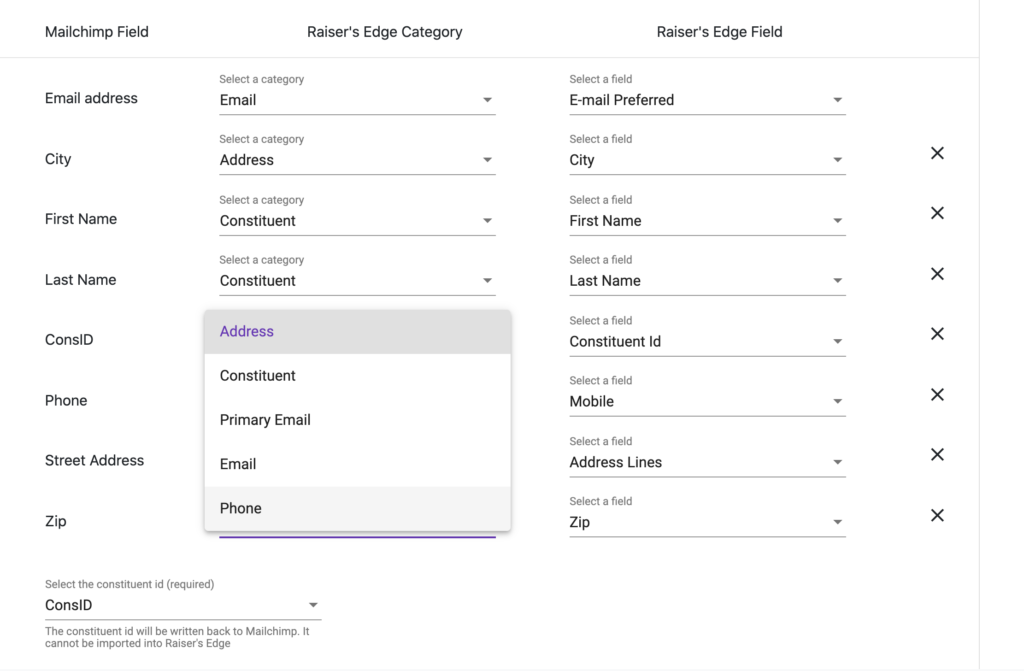Click the Email address Mailchimp field label
1024x671 pixels.
[91, 99]
